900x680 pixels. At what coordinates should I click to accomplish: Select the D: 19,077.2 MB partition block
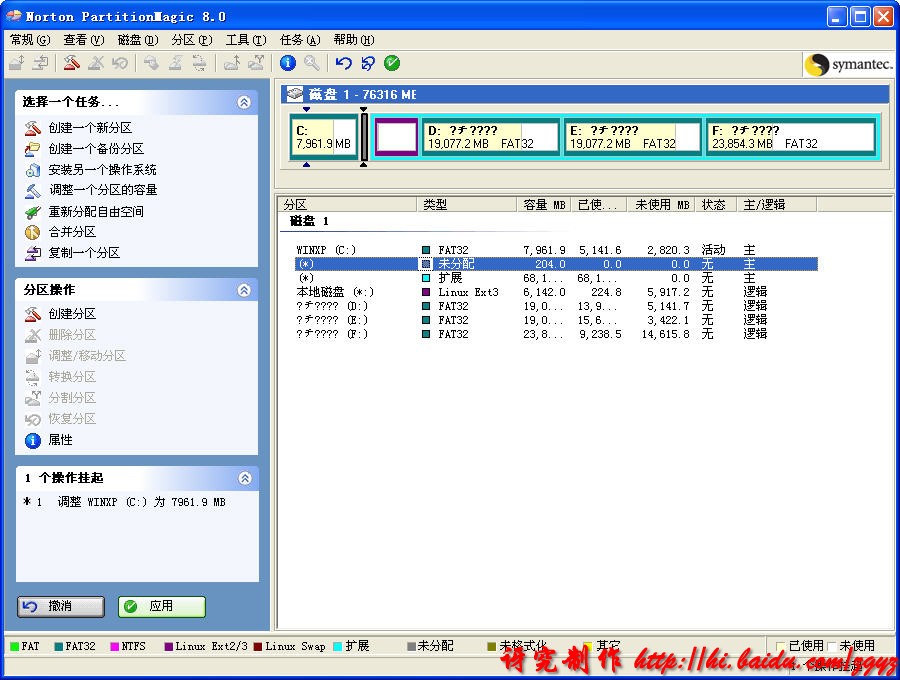tap(490, 137)
